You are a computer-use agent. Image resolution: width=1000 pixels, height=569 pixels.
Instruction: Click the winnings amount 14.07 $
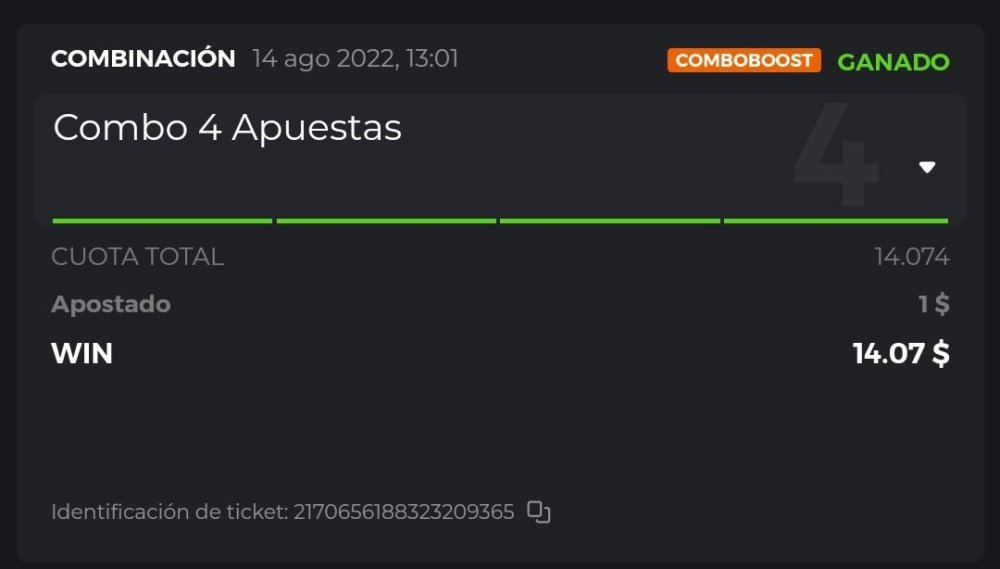point(900,353)
